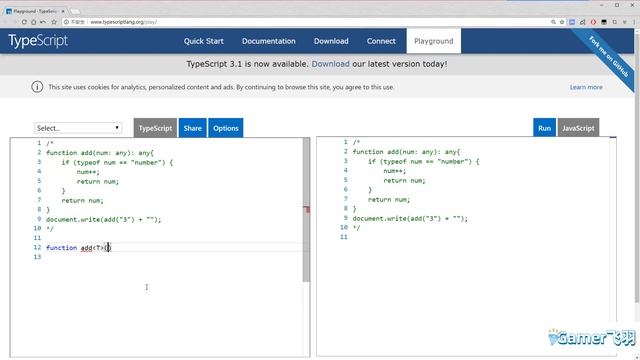Viewport: 640px width, 360px height.
Task: Click 'document.write' line 9 in TypeScript editor
Action: (x=103, y=219)
